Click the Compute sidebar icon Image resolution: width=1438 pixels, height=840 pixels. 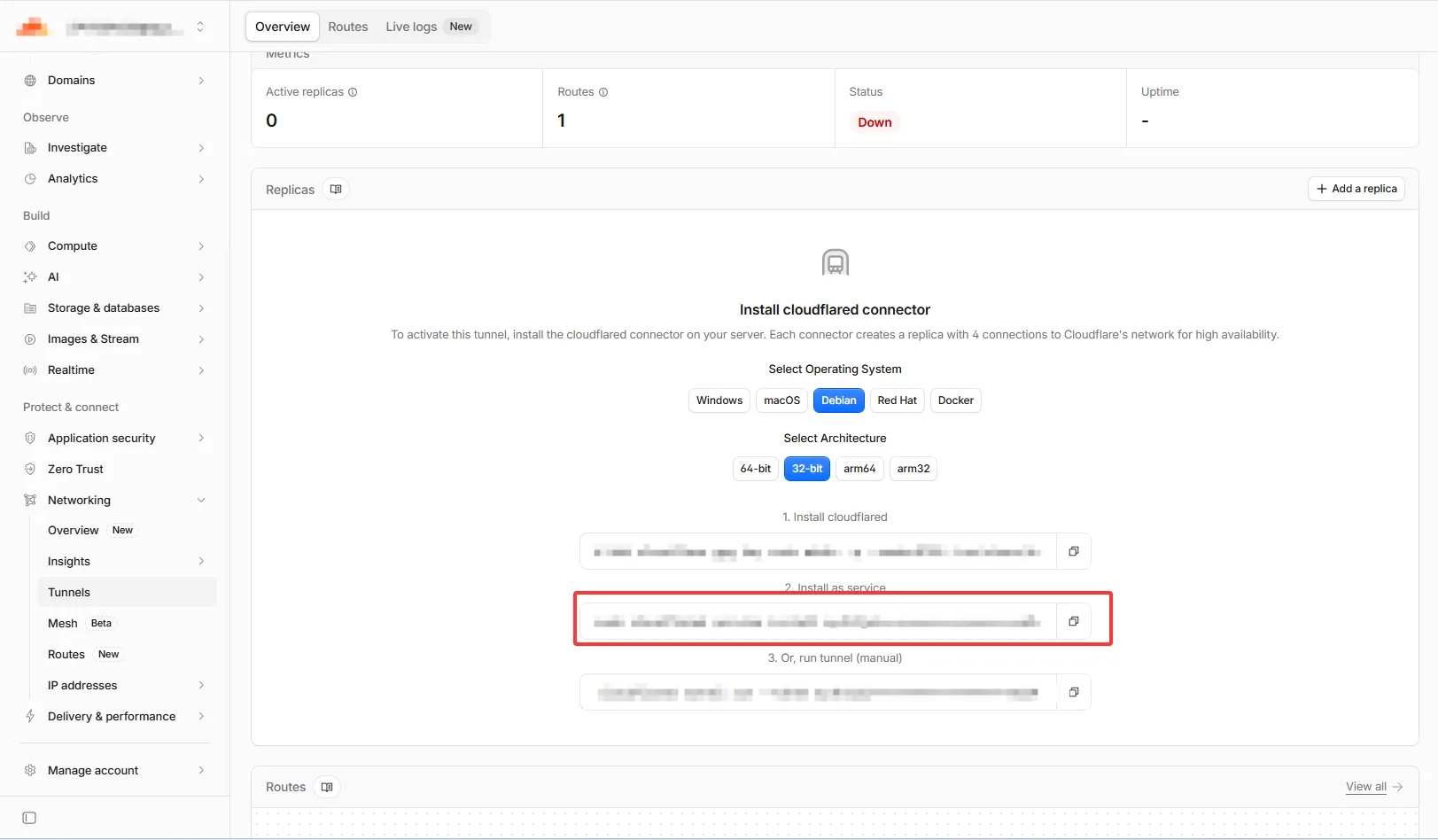[x=30, y=246]
